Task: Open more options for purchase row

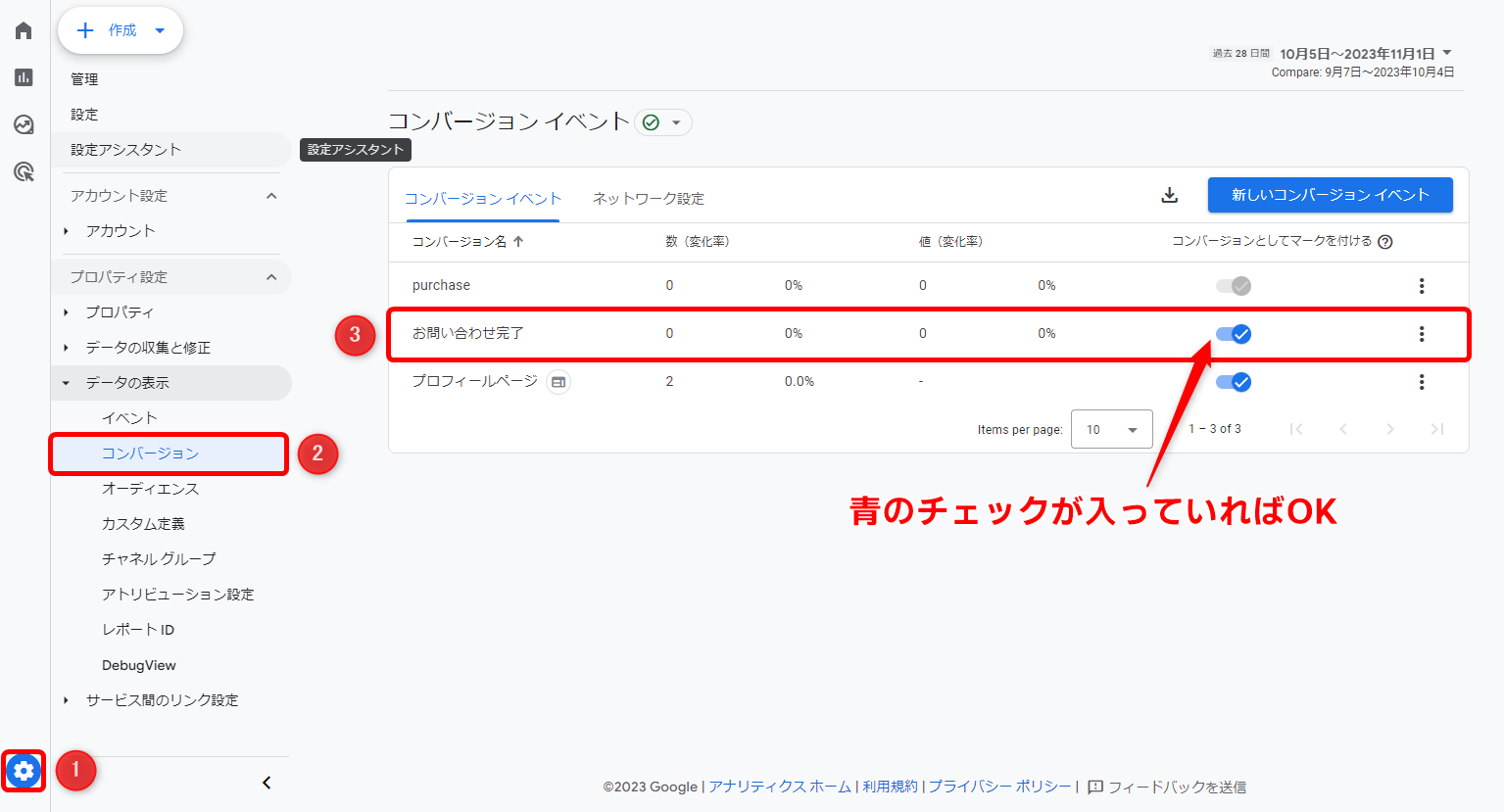Action: point(1421,286)
